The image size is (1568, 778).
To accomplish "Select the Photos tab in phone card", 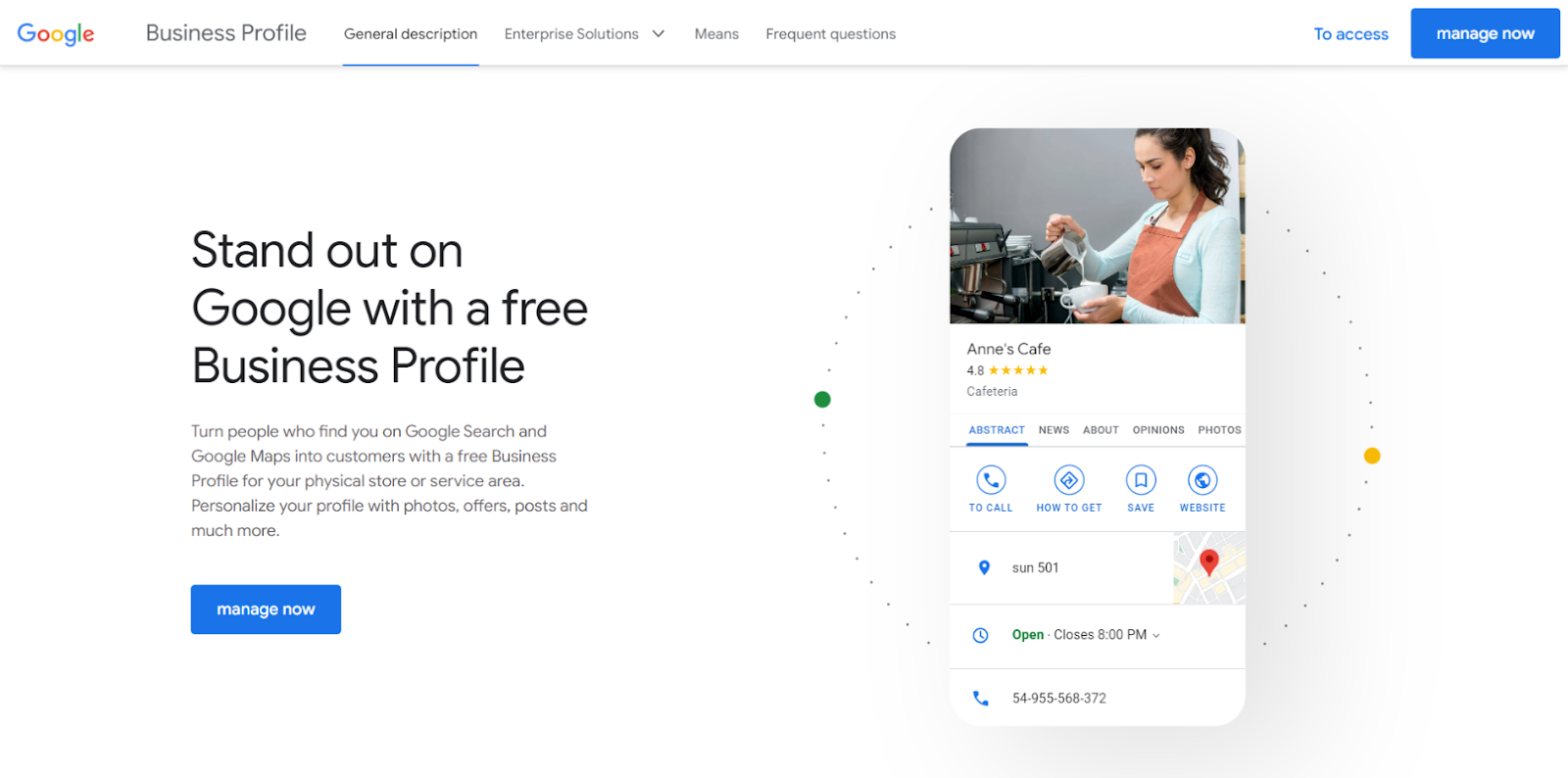I will [x=1219, y=430].
